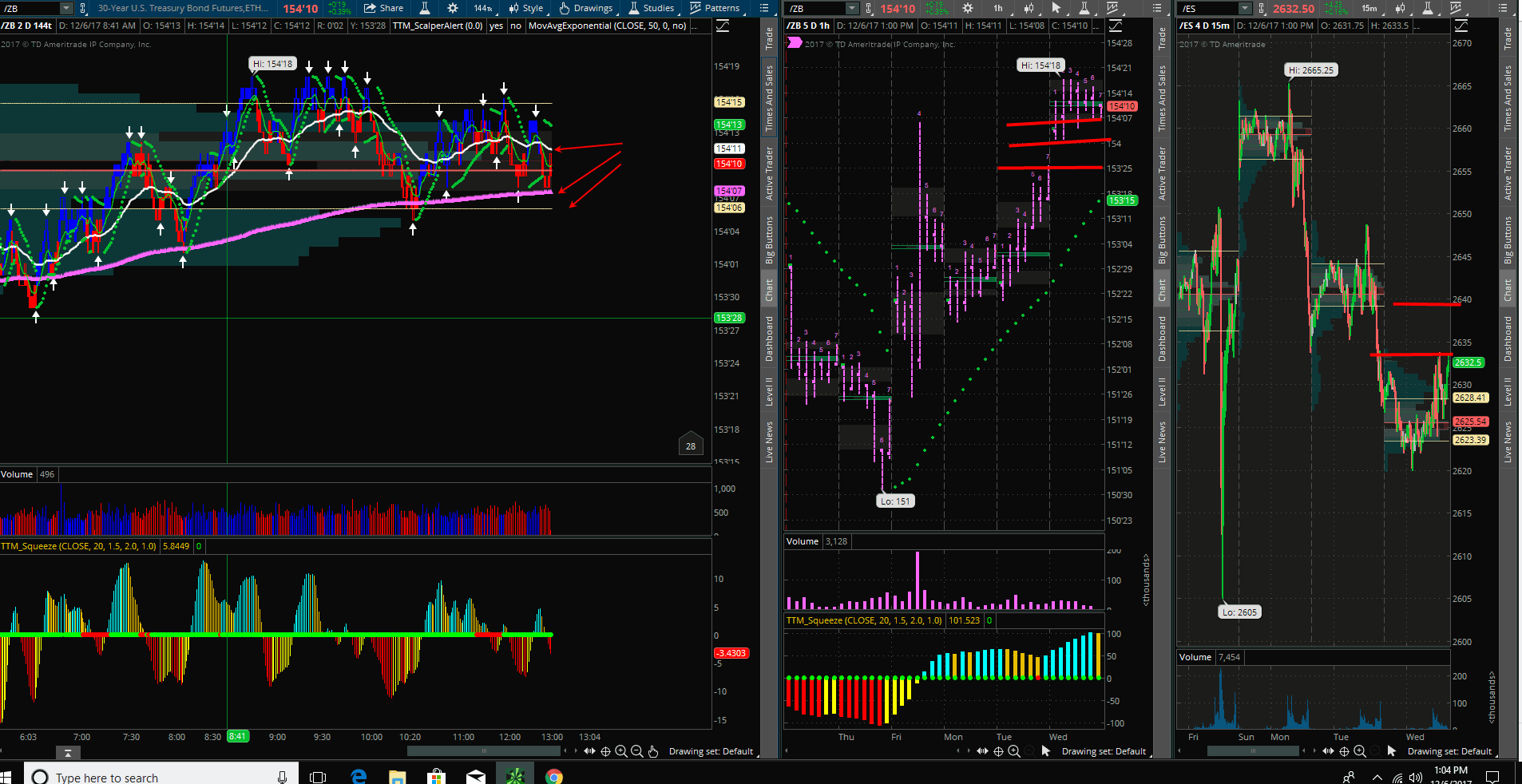
Task: Open list menu icon in middle chart toolbar
Action: click(x=1157, y=8)
